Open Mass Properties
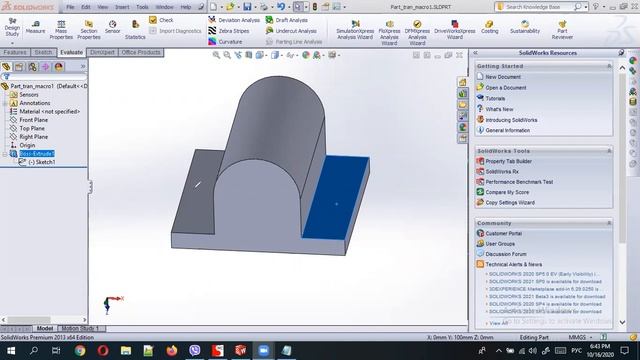This screenshot has width=640, height=360. [61, 30]
